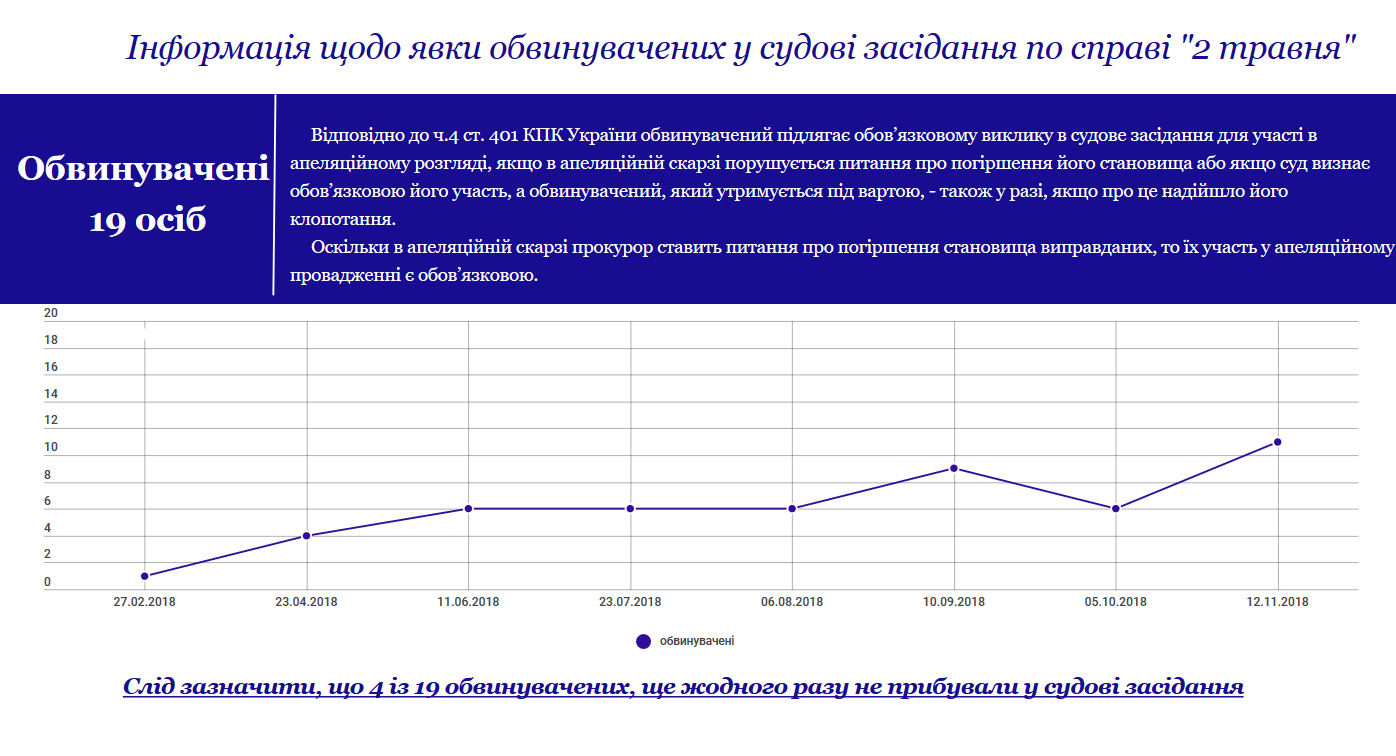The height and width of the screenshot is (756, 1396).
Task: Click the y-axis value 18
Action: click(51, 340)
